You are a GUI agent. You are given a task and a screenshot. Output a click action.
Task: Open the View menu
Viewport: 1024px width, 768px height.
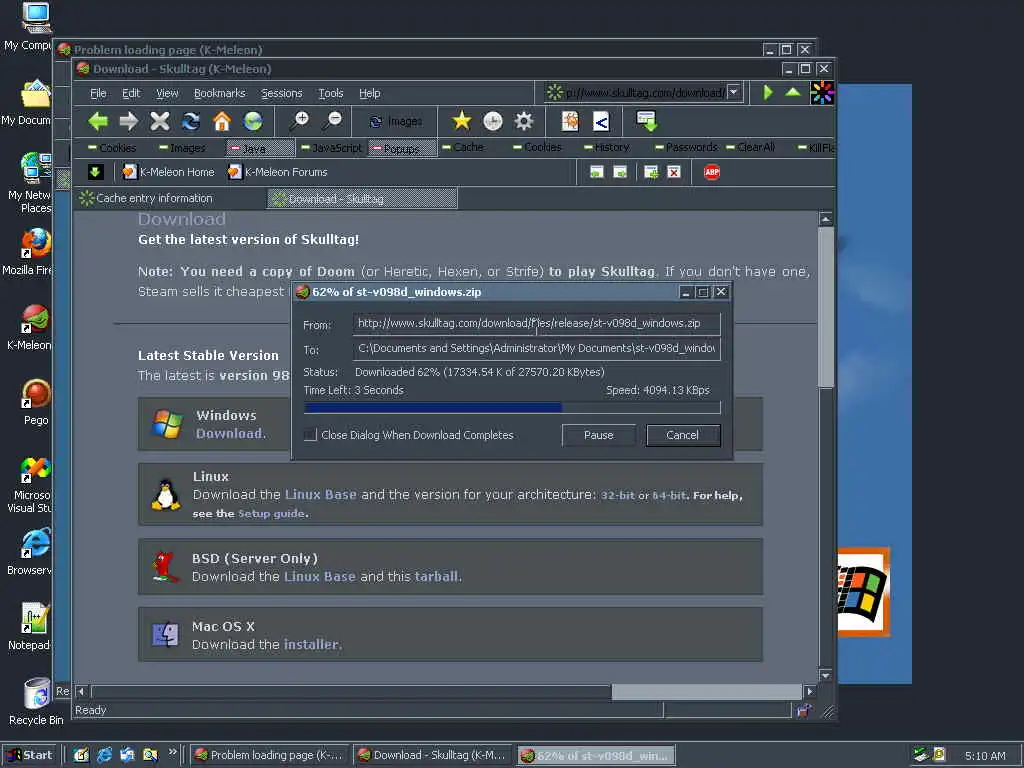167,93
